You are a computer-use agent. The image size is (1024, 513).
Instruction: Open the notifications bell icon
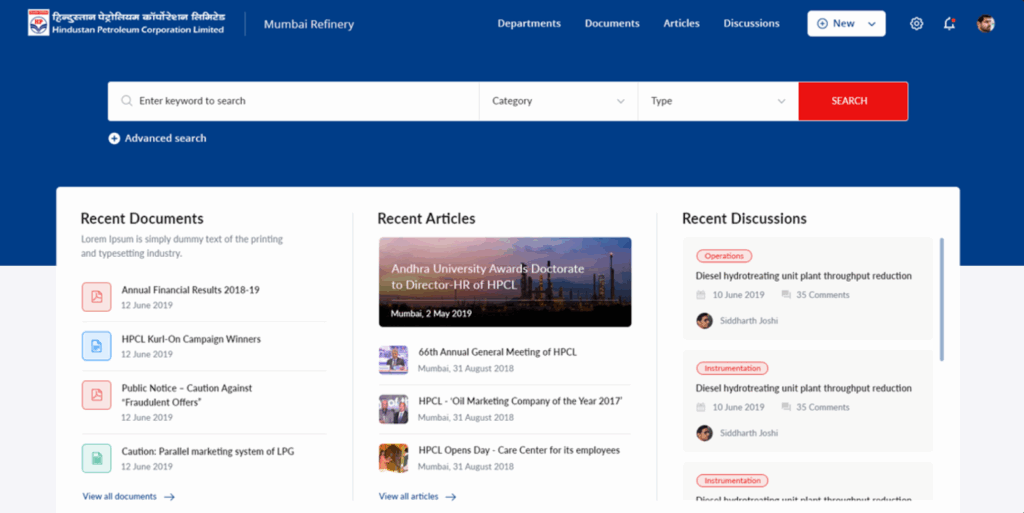pos(950,23)
